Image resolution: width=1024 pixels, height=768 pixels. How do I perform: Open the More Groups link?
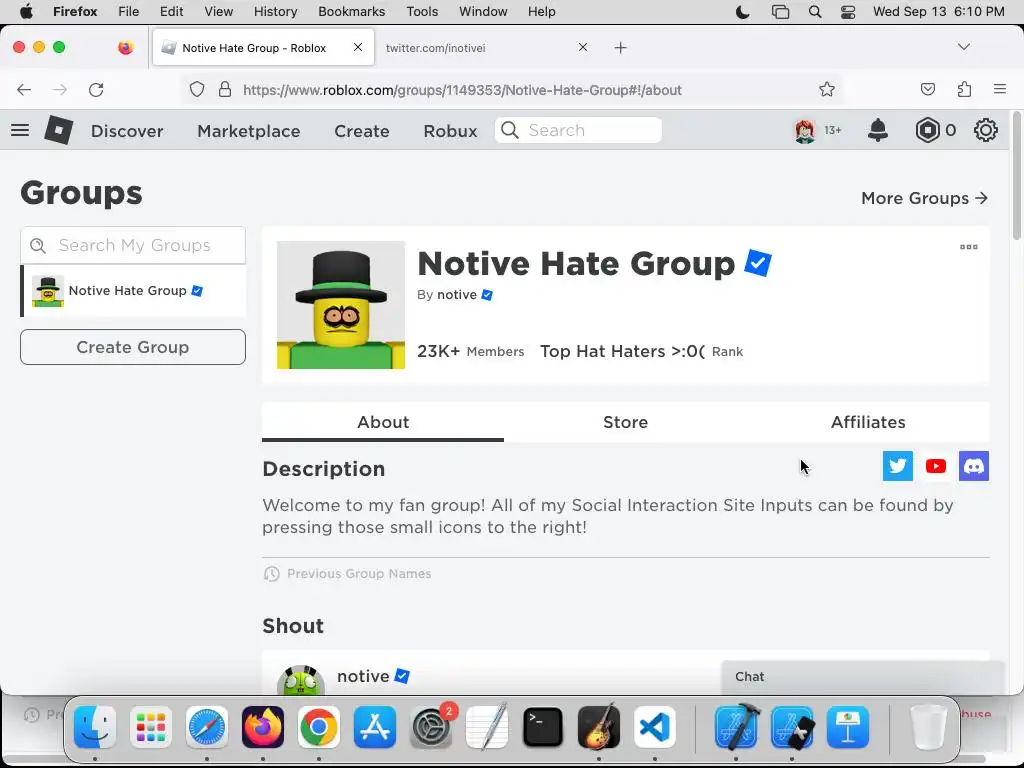[x=924, y=198]
